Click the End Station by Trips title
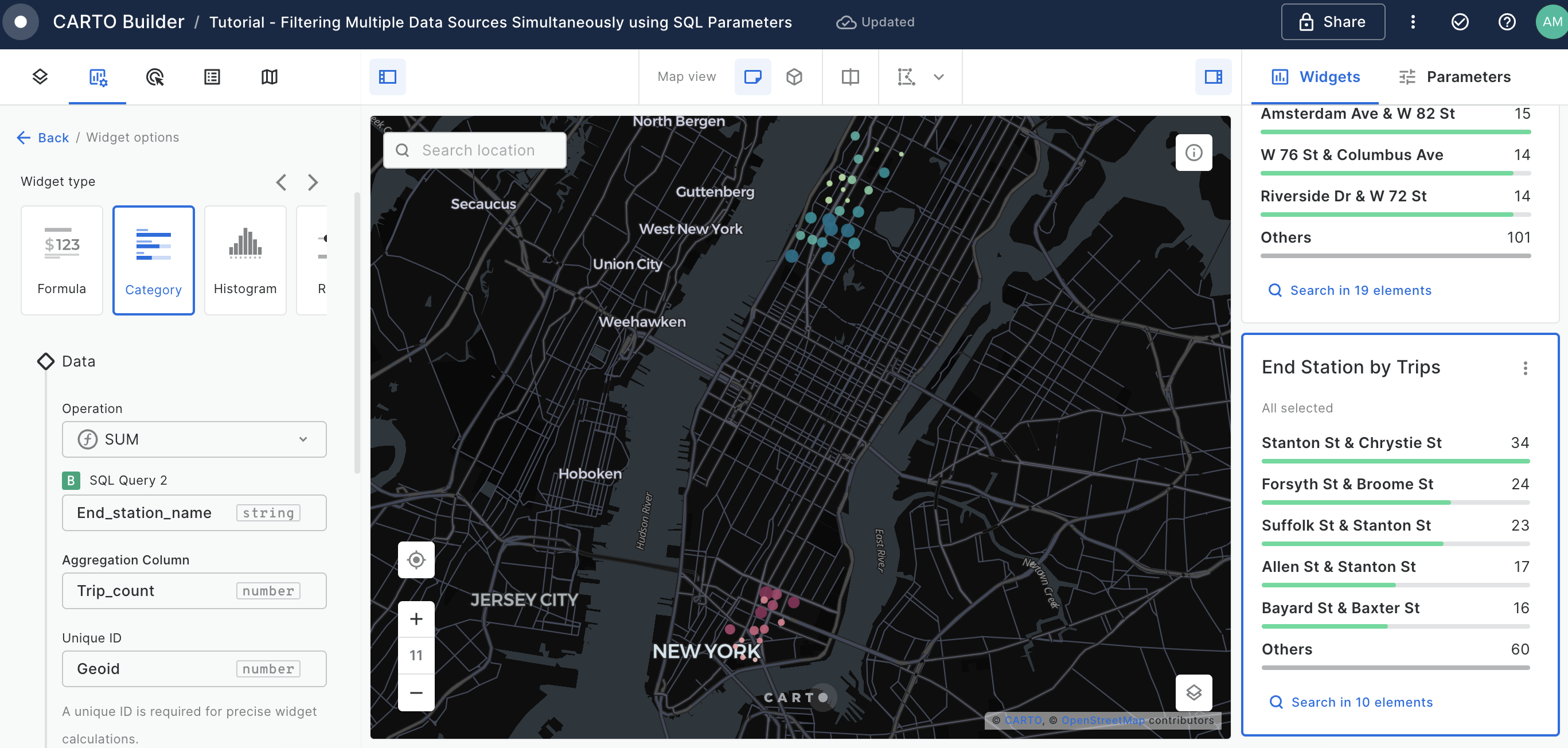 click(1351, 367)
